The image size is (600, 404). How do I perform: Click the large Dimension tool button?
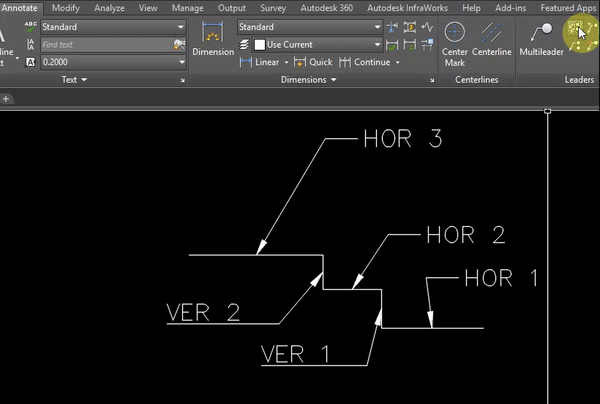213,39
